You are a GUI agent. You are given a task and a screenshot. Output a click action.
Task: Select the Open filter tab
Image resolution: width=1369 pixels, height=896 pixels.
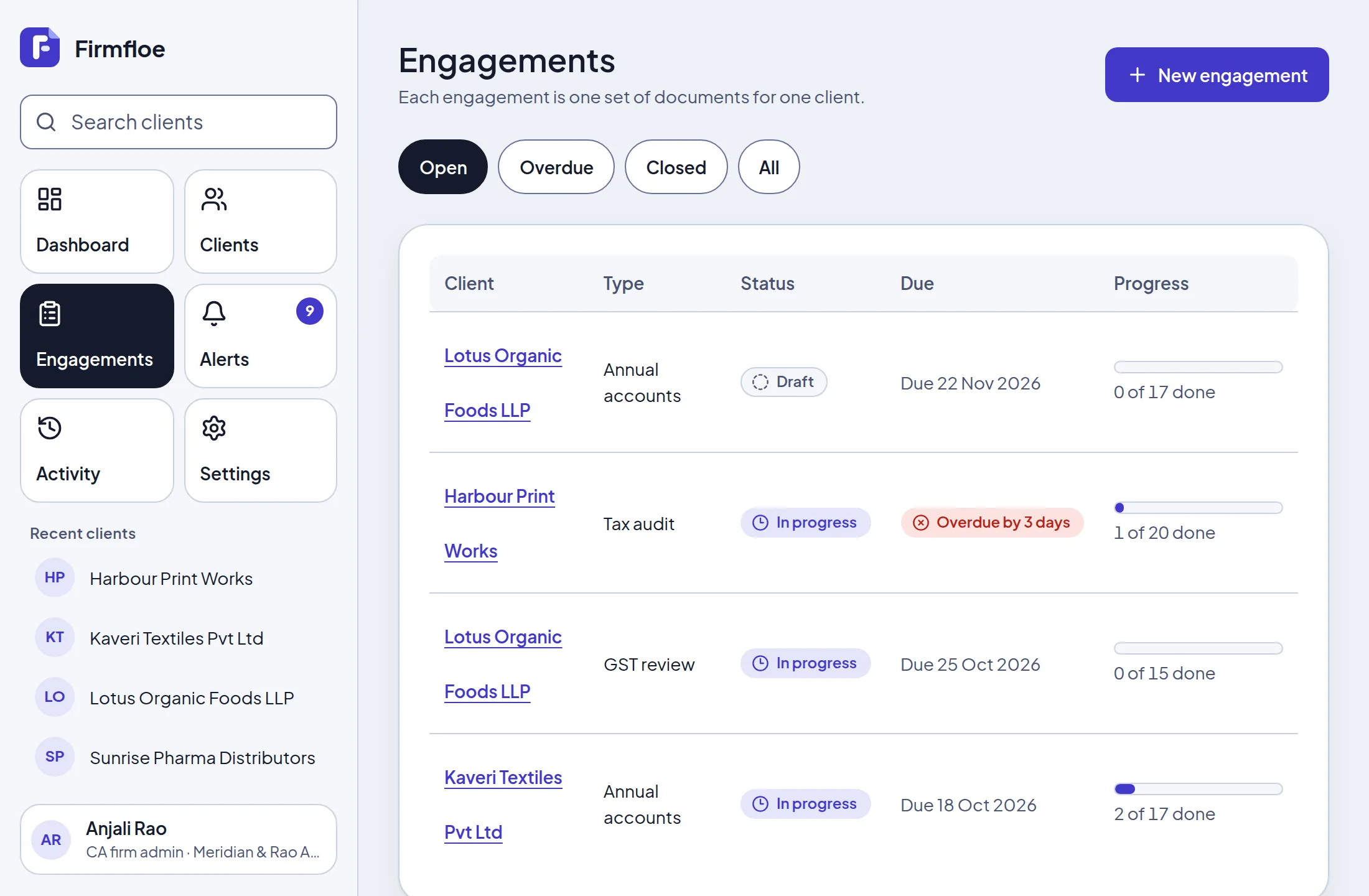coord(443,167)
